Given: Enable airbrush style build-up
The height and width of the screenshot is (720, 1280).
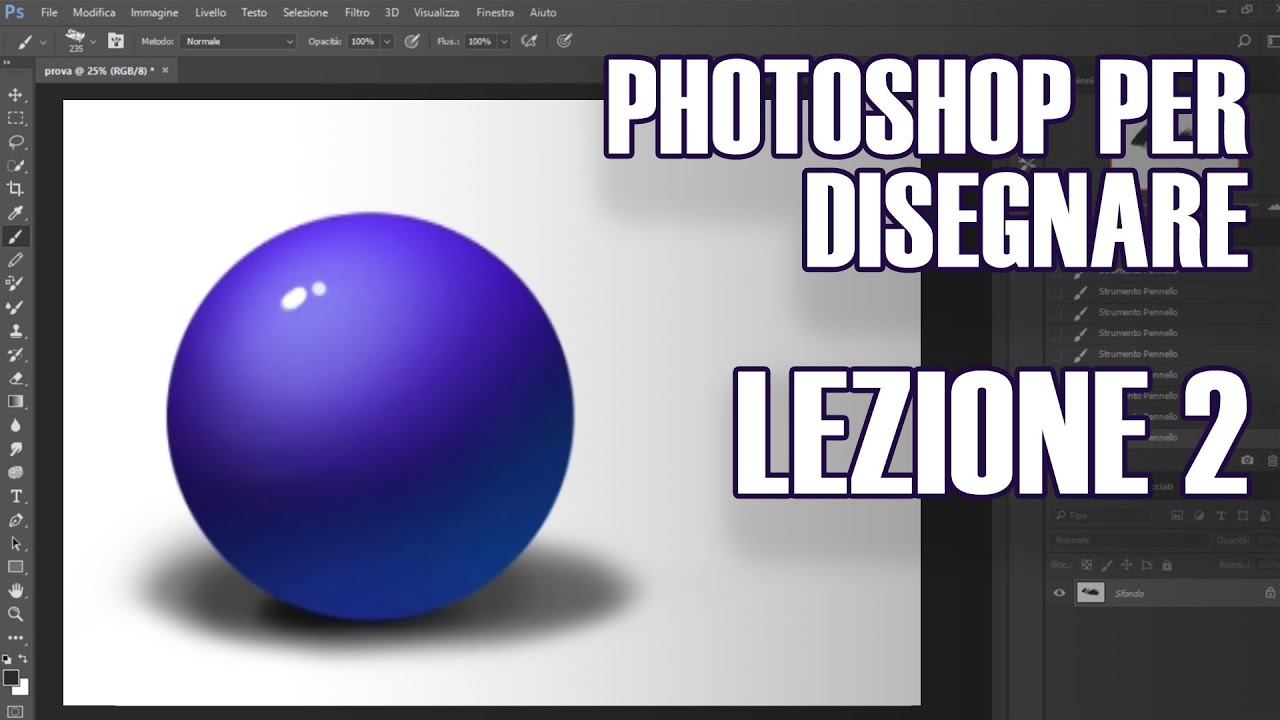Looking at the screenshot, I should pos(530,41).
